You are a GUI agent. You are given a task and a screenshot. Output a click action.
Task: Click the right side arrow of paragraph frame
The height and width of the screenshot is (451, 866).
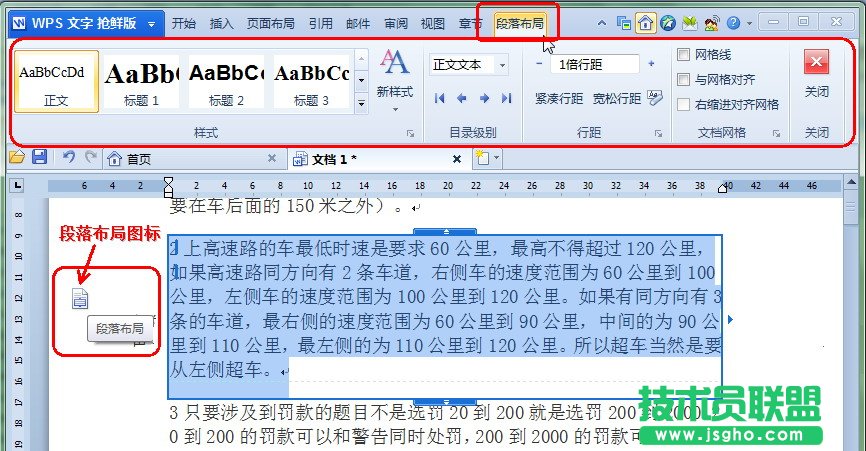pyautogui.click(x=731, y=319)
